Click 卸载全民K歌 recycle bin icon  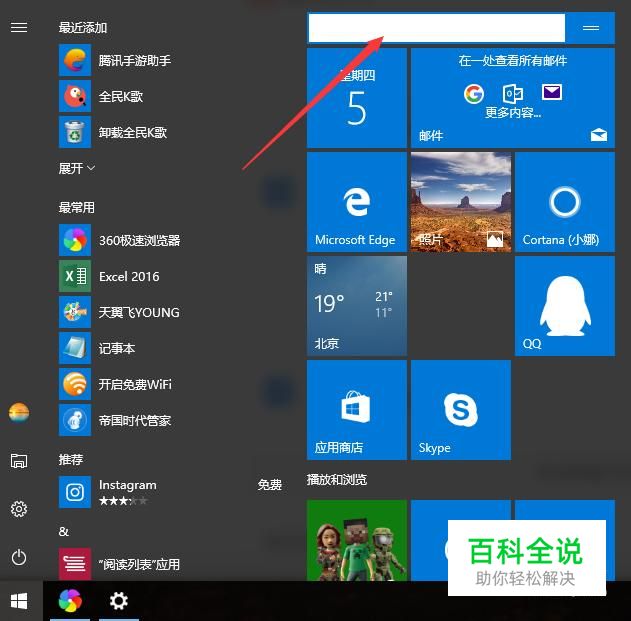click(75, 132)
